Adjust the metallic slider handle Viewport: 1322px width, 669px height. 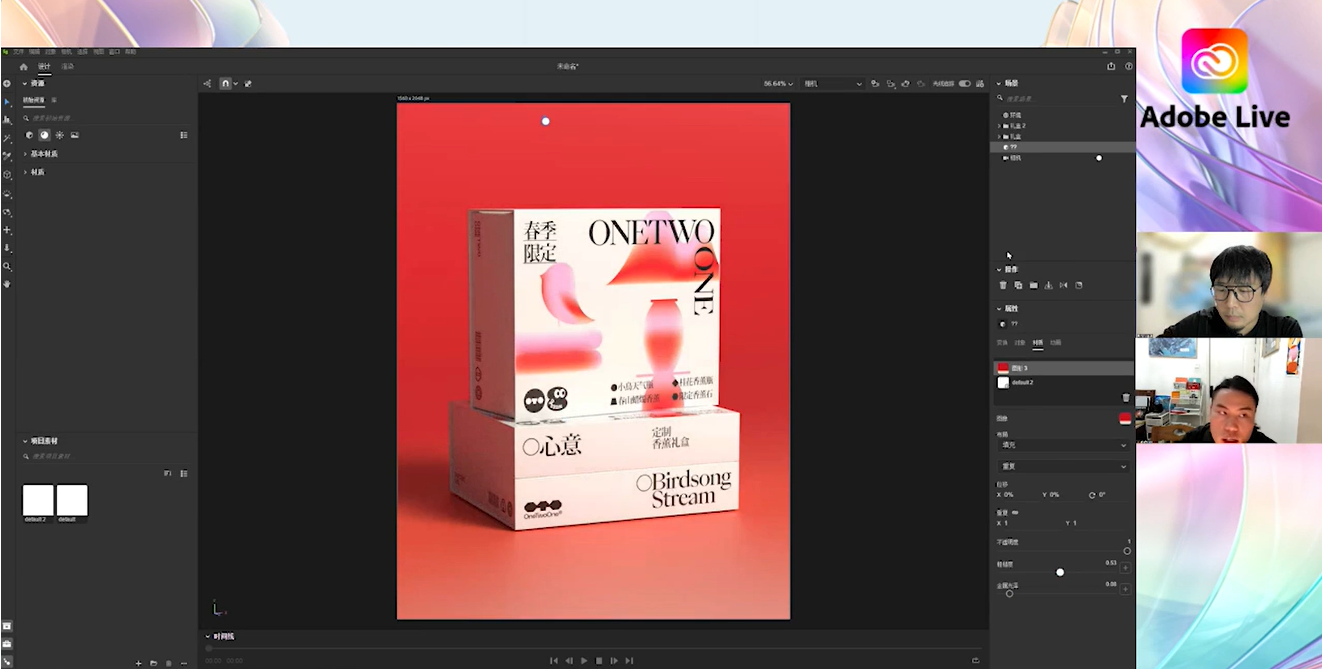tap(1009, 594)
